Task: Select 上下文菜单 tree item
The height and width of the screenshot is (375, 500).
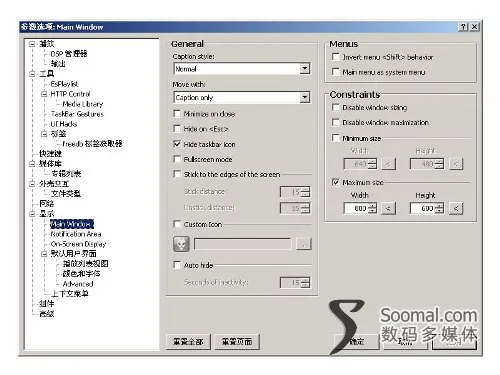Action: pos(69,294)
